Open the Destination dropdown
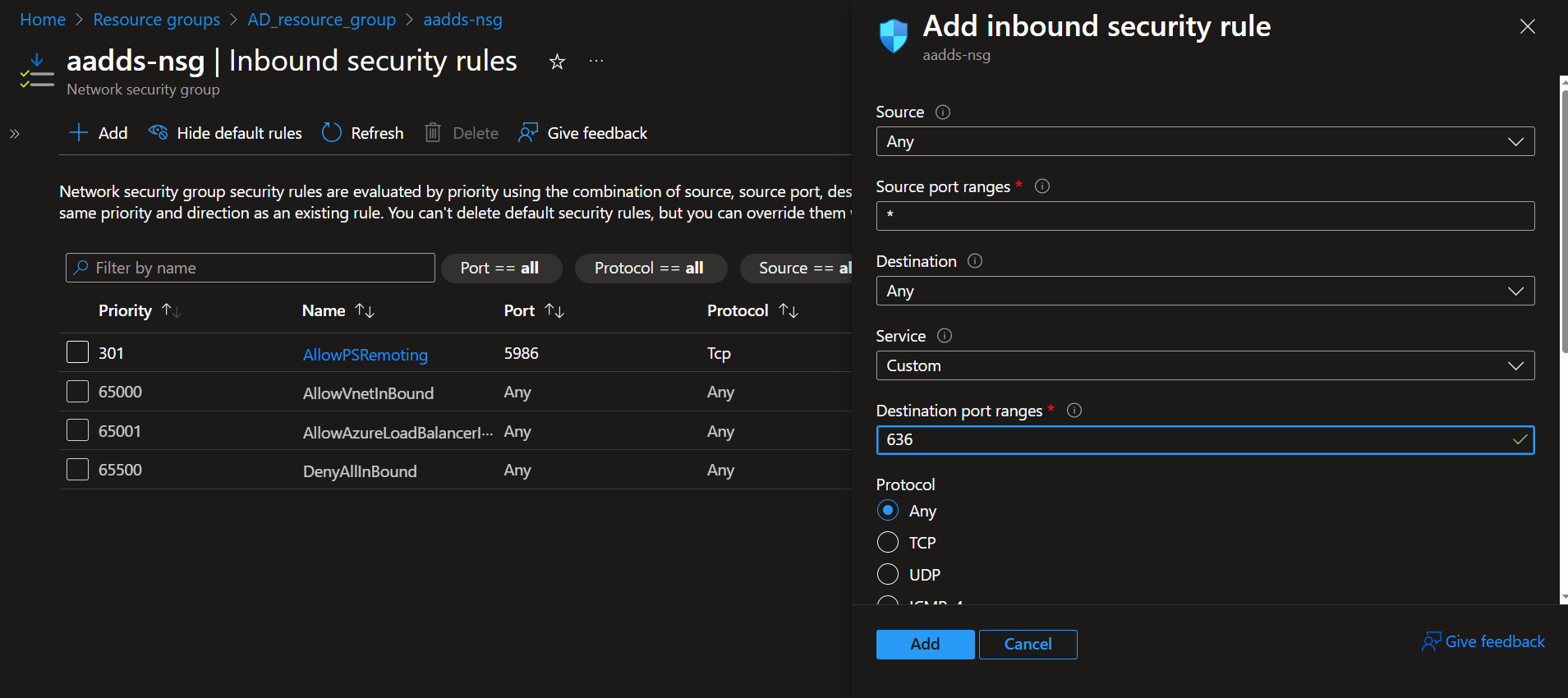1568x698 pixels. pyautogui.click(x=1204, y=291)
